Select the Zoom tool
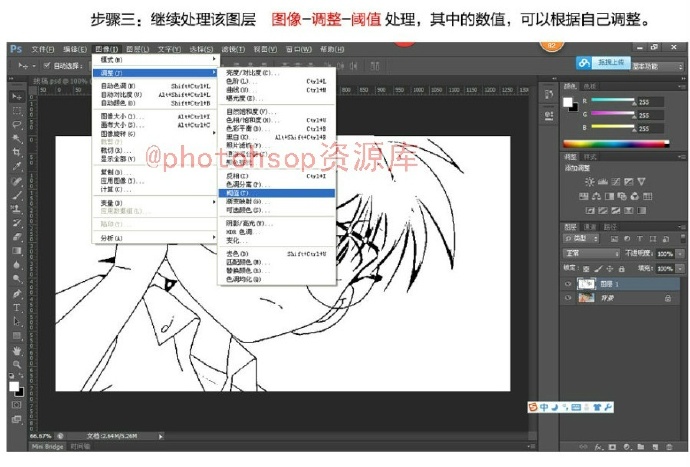The image size is (690, 467). tap(17, 364)
